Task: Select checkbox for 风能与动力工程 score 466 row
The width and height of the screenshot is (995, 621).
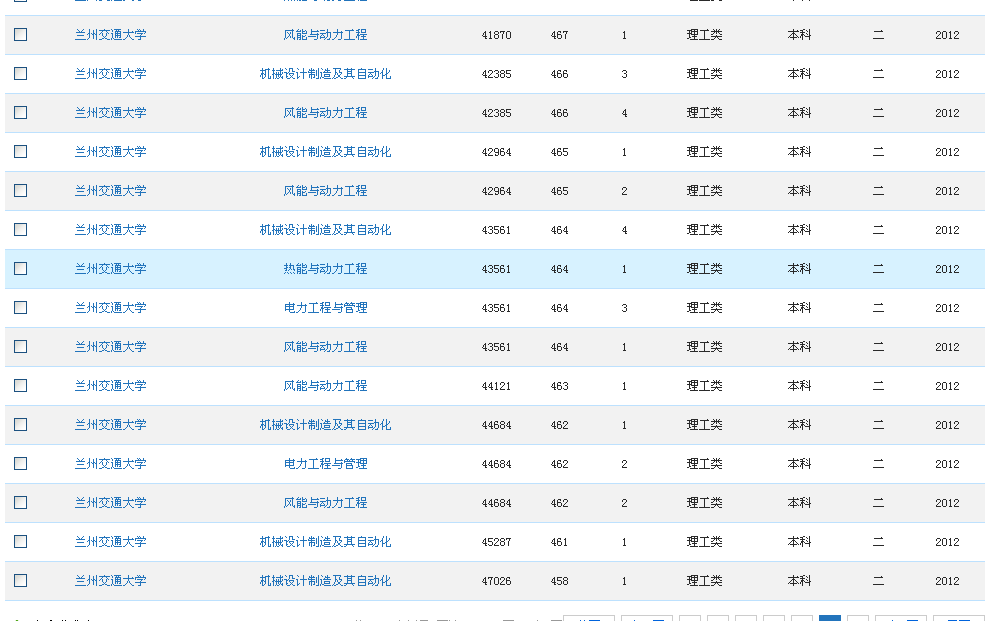Action: [x=20, y=112]
